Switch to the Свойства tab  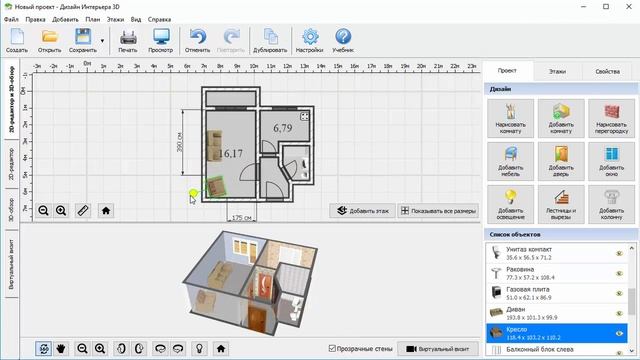[607, 71]
